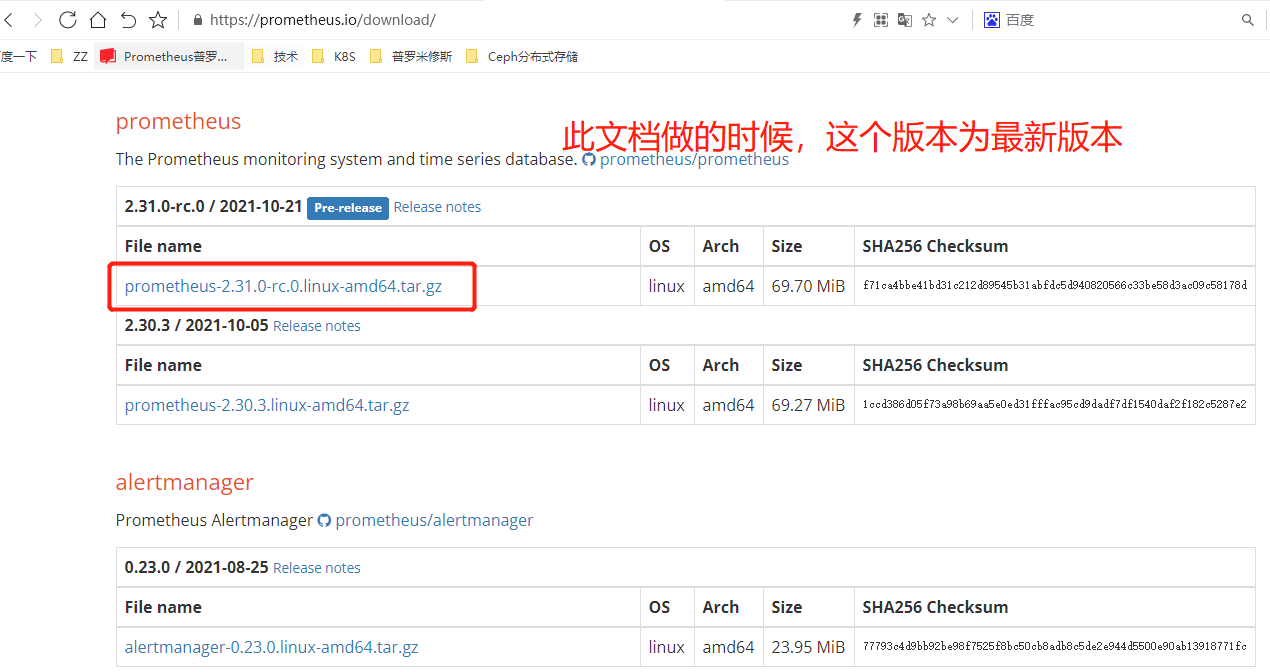Screen dimensions: 1270x672
Task: Click the undo/restore closed tab icon
Action: point(128,19)
